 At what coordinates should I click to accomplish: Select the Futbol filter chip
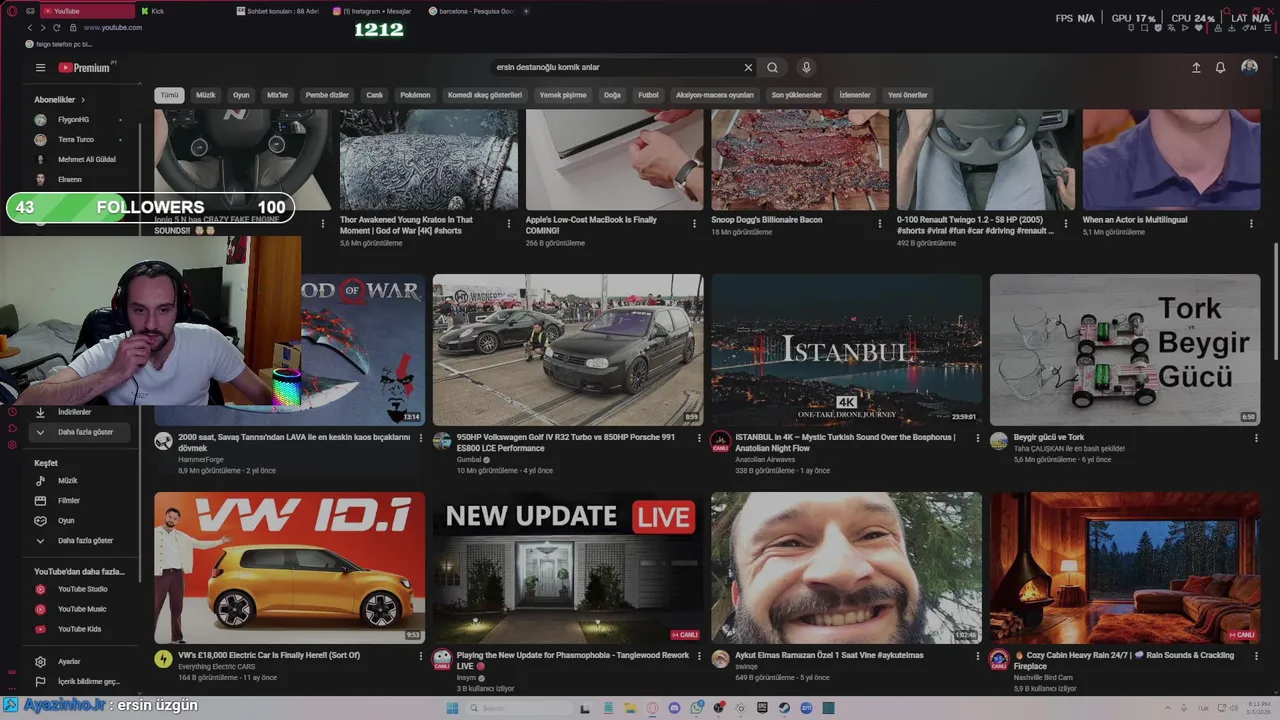coord(649,95)
